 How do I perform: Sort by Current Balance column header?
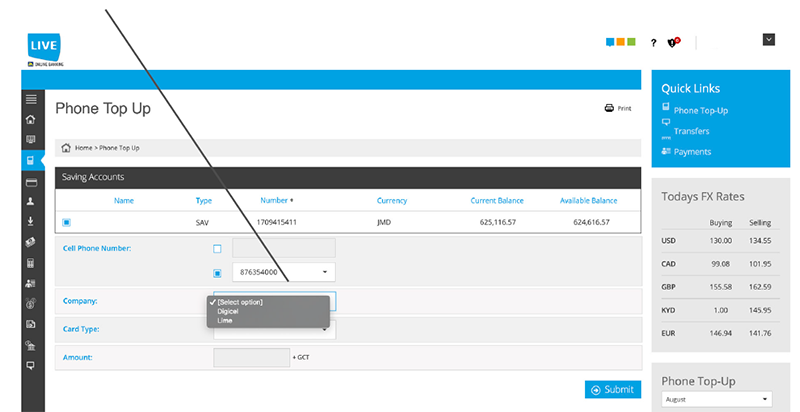coord(497,201)
